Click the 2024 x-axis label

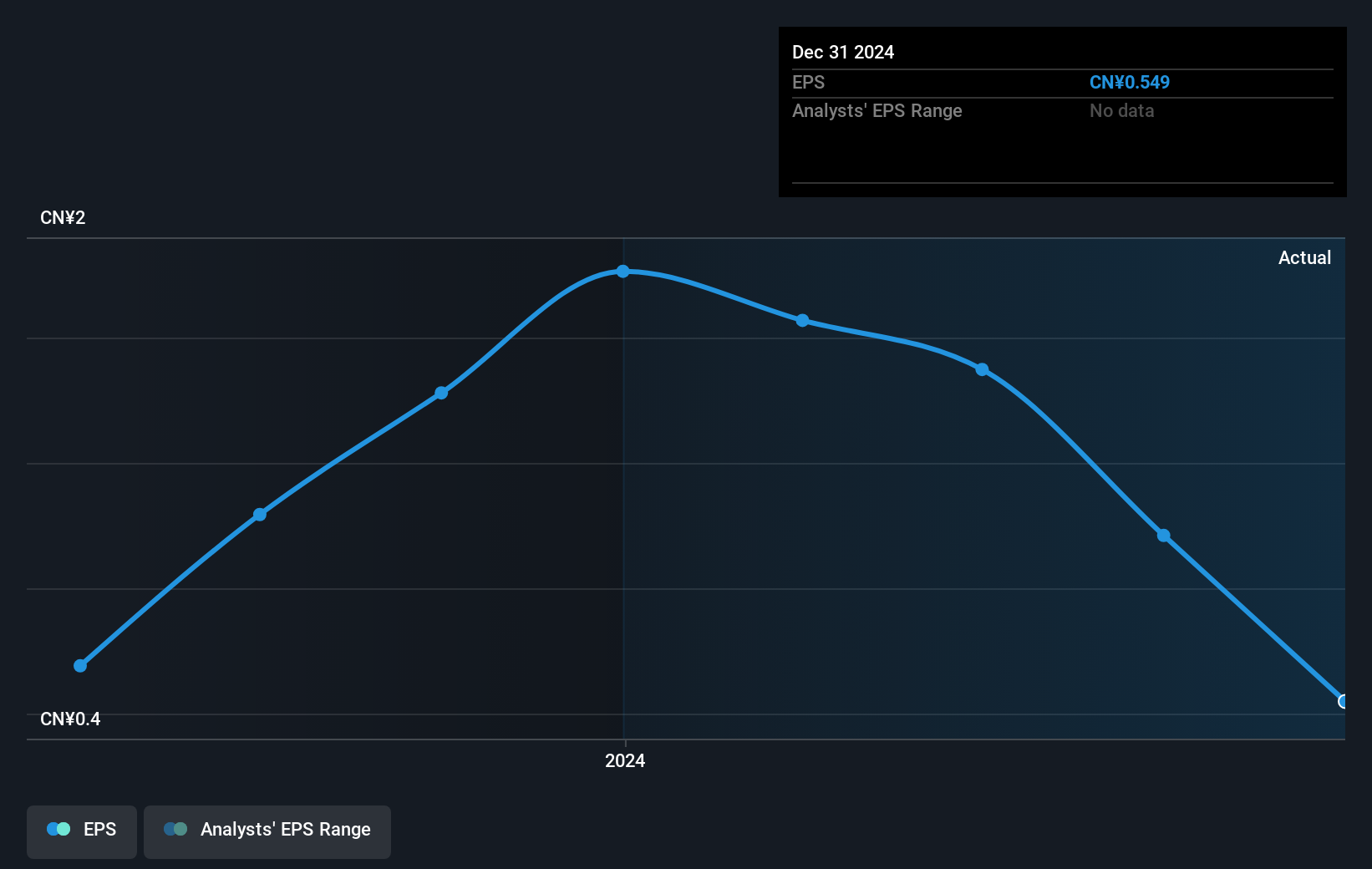click(x=625, y=761)
